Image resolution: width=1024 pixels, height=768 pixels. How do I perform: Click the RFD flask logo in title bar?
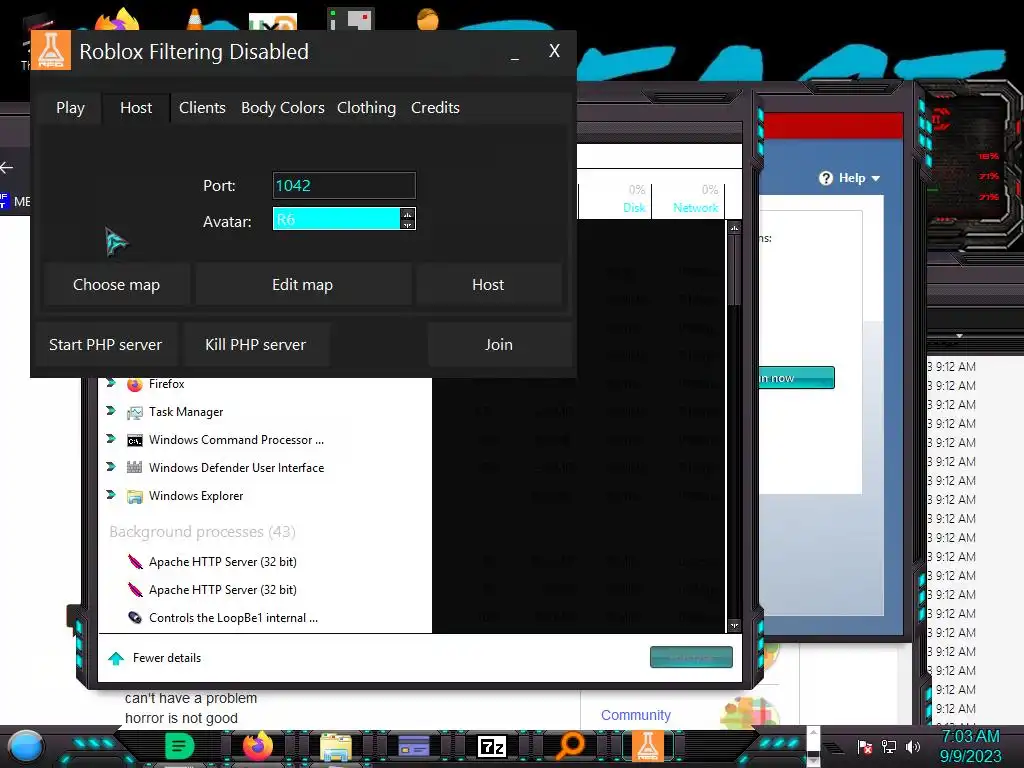[50, 50]
